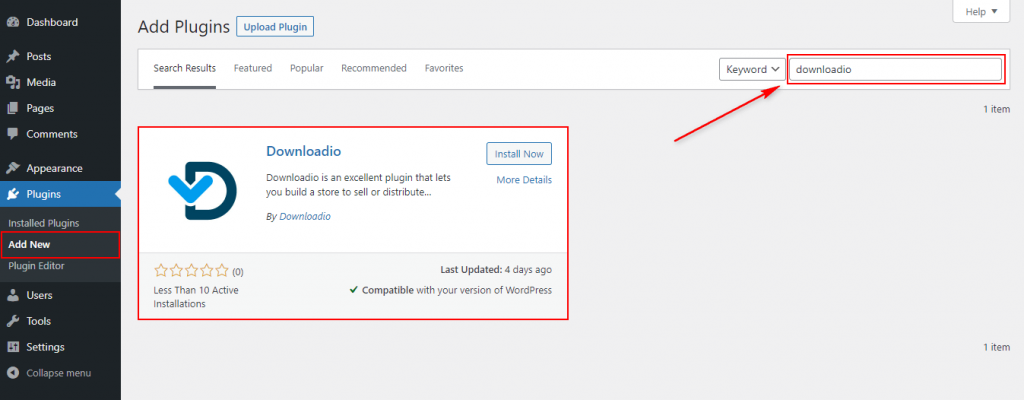Image resolution: width=1024 pixels, height=400 pixels.
Task: Click the Collapse menu arrow icon
Action: pos(12,373)
